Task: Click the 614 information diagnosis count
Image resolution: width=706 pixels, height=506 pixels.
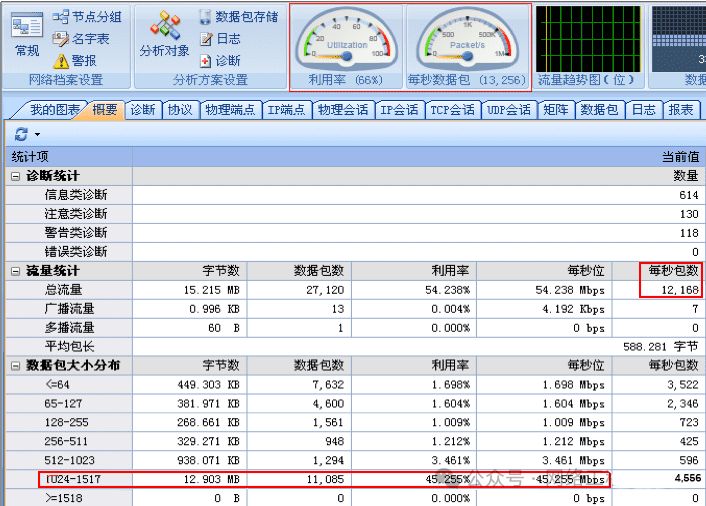Action: 689,195
